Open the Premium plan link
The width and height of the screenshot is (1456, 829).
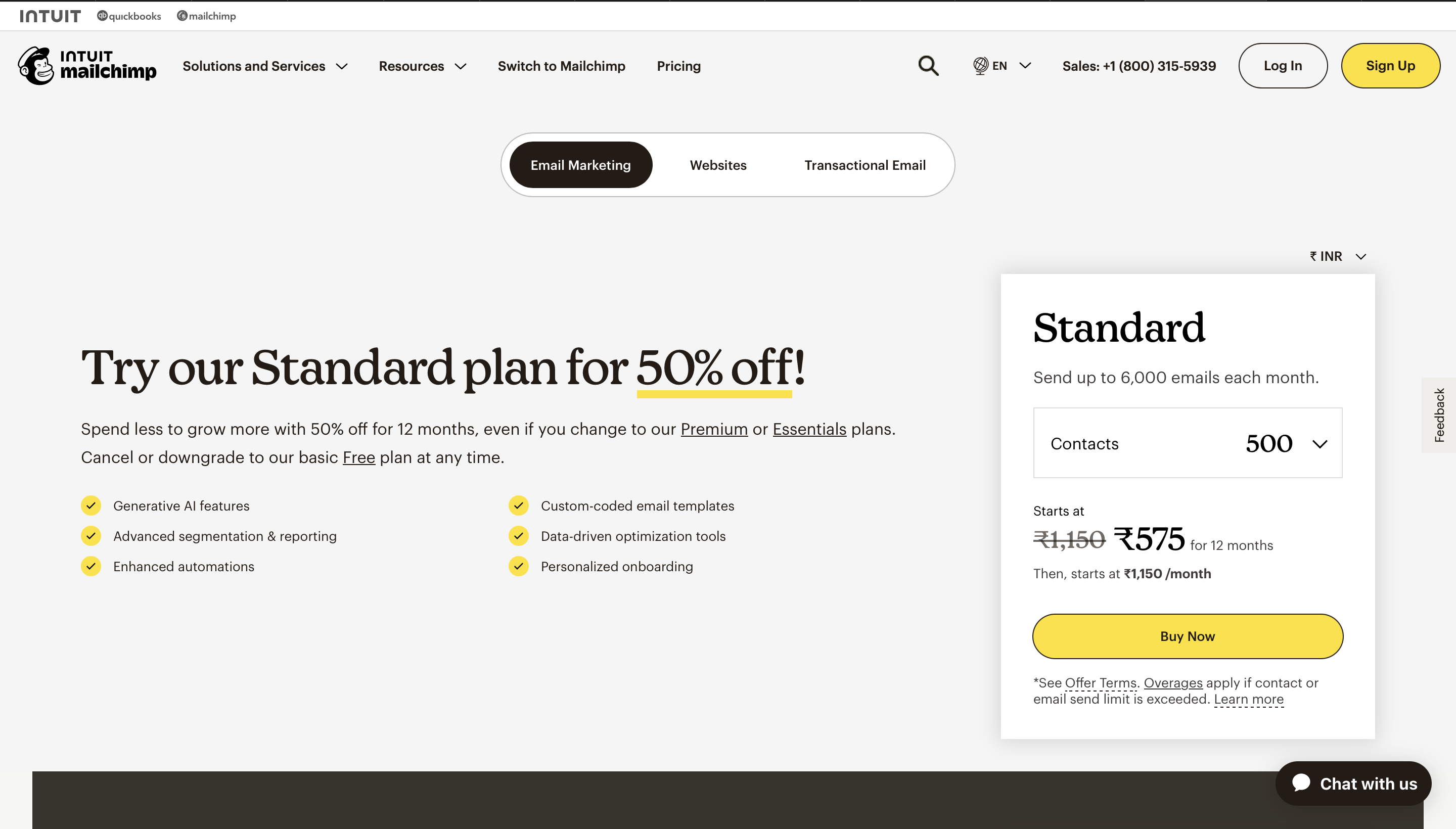pos(714,429)
